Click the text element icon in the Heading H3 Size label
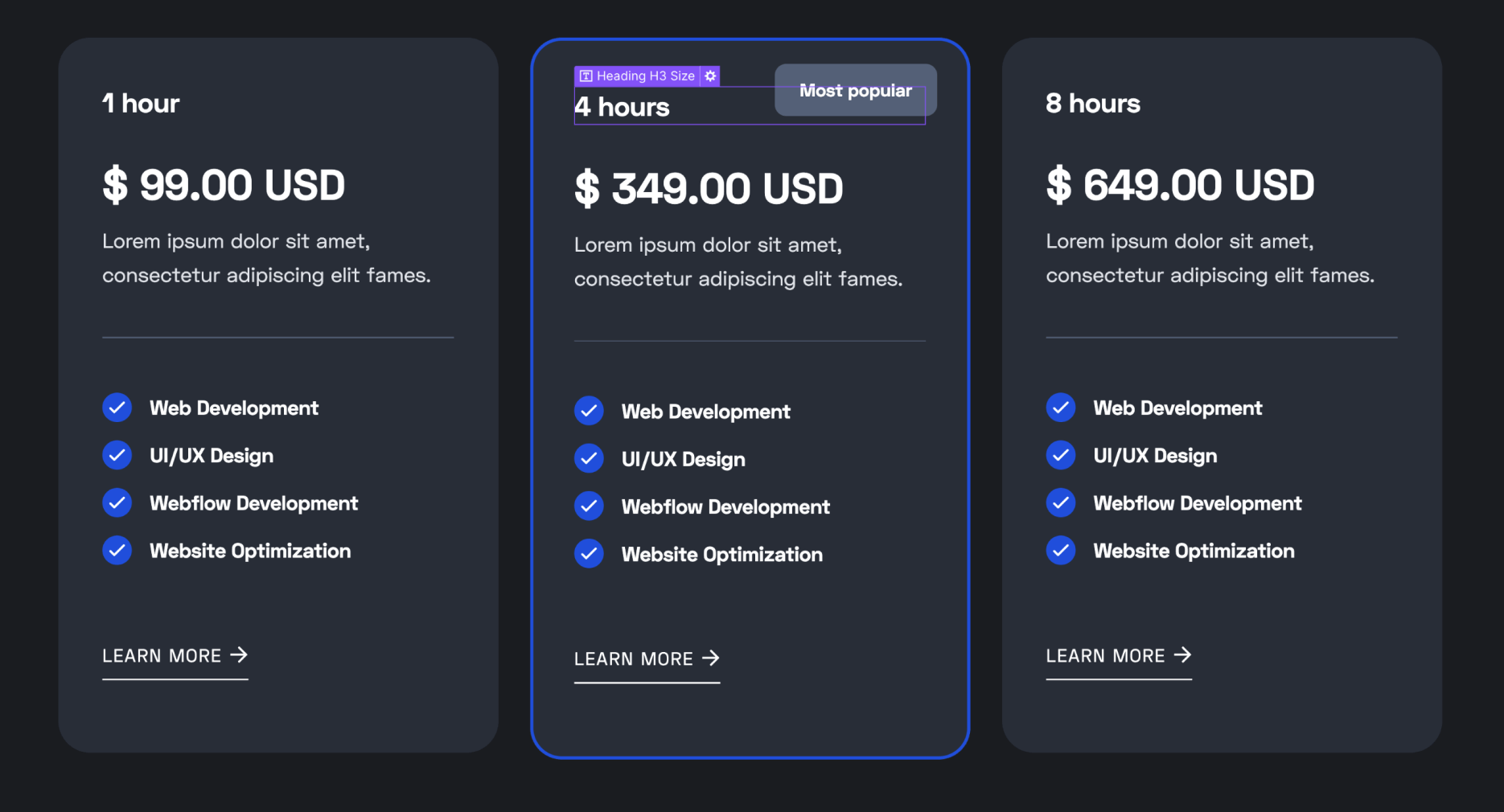1504x812 pixels. pos(586,76)
